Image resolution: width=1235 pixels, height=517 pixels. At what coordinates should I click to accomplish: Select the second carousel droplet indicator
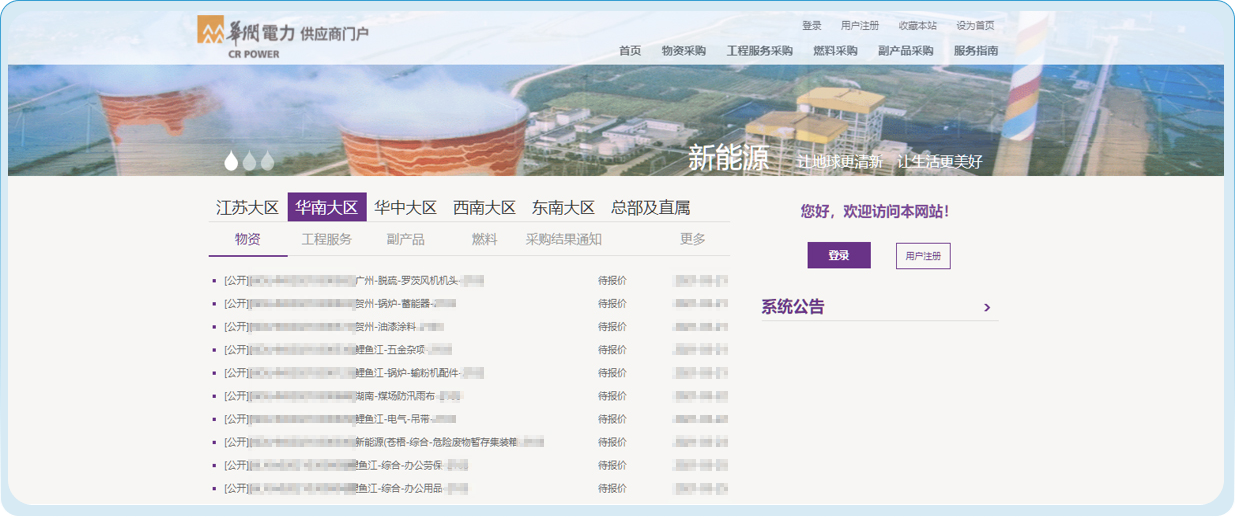(249, 160)
